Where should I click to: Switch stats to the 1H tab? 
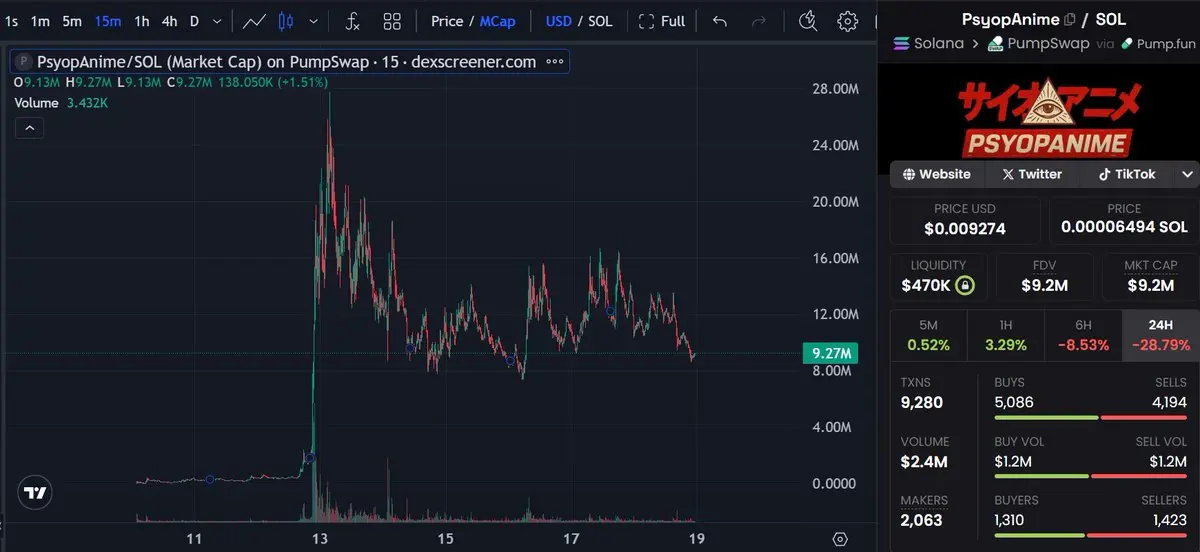point(1005,335)
